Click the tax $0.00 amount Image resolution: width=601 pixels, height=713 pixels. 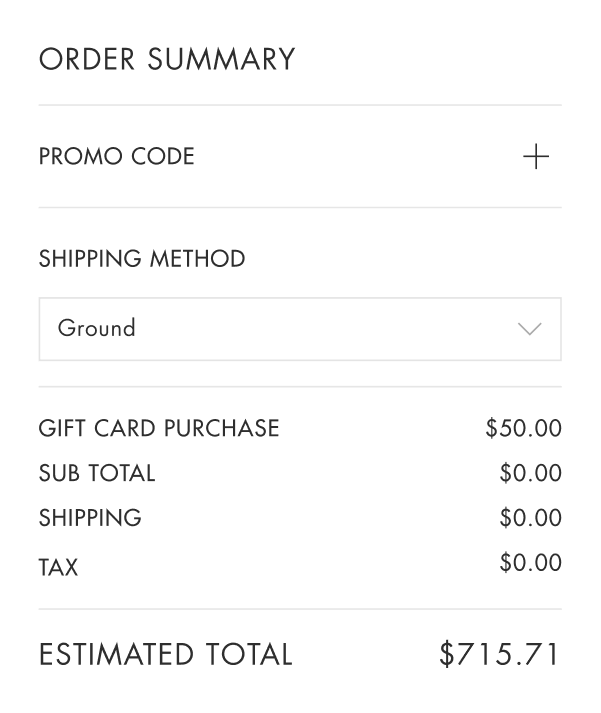(x=530, y=563)
